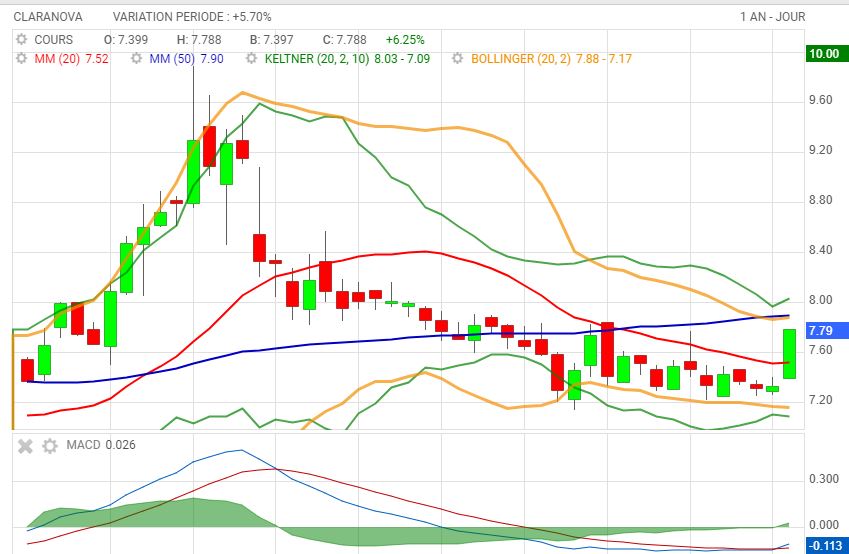Open gear icon for MM (20) indicator

21,58
